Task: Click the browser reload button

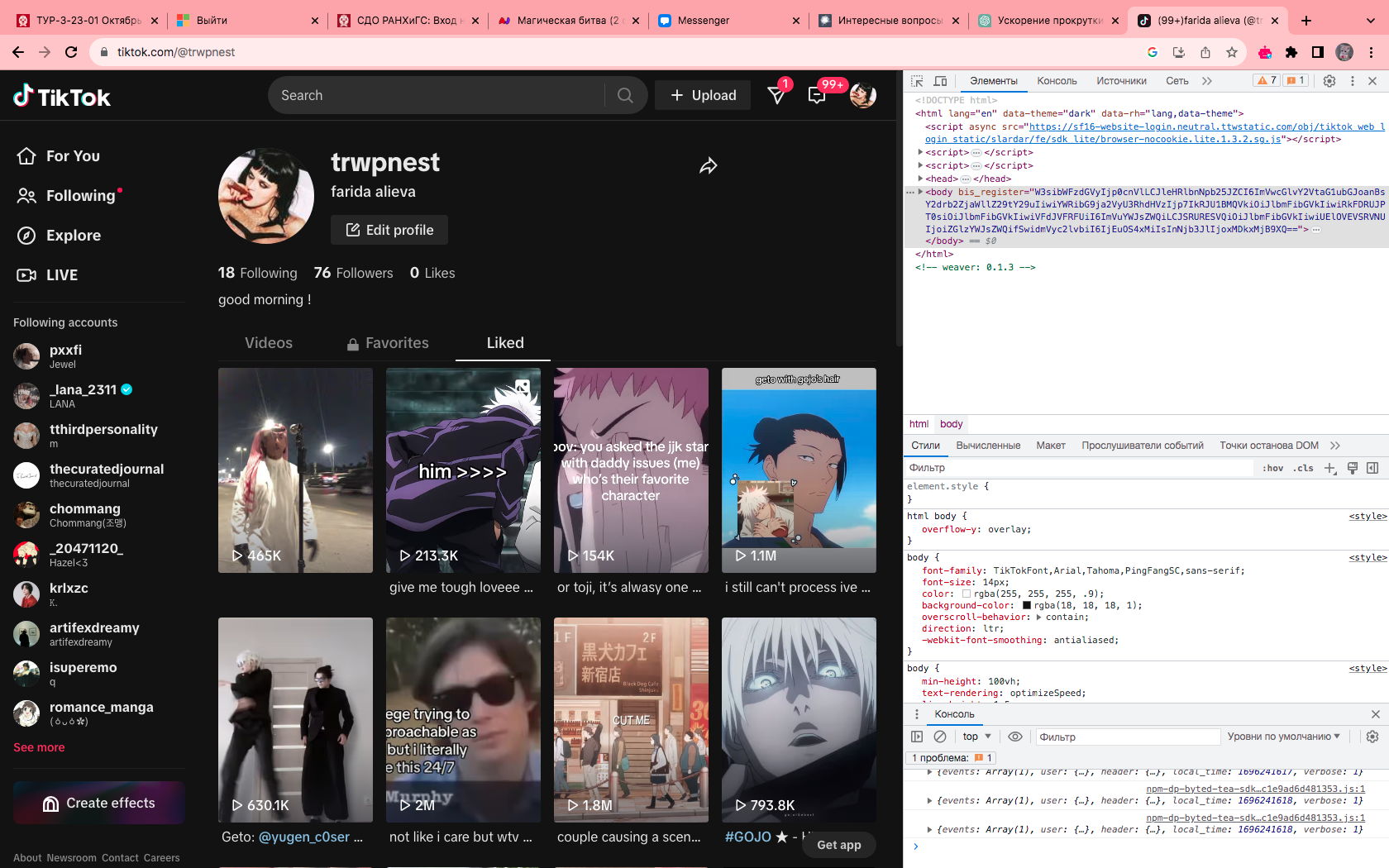Action: pyautogui.click(x=71, y=52)
